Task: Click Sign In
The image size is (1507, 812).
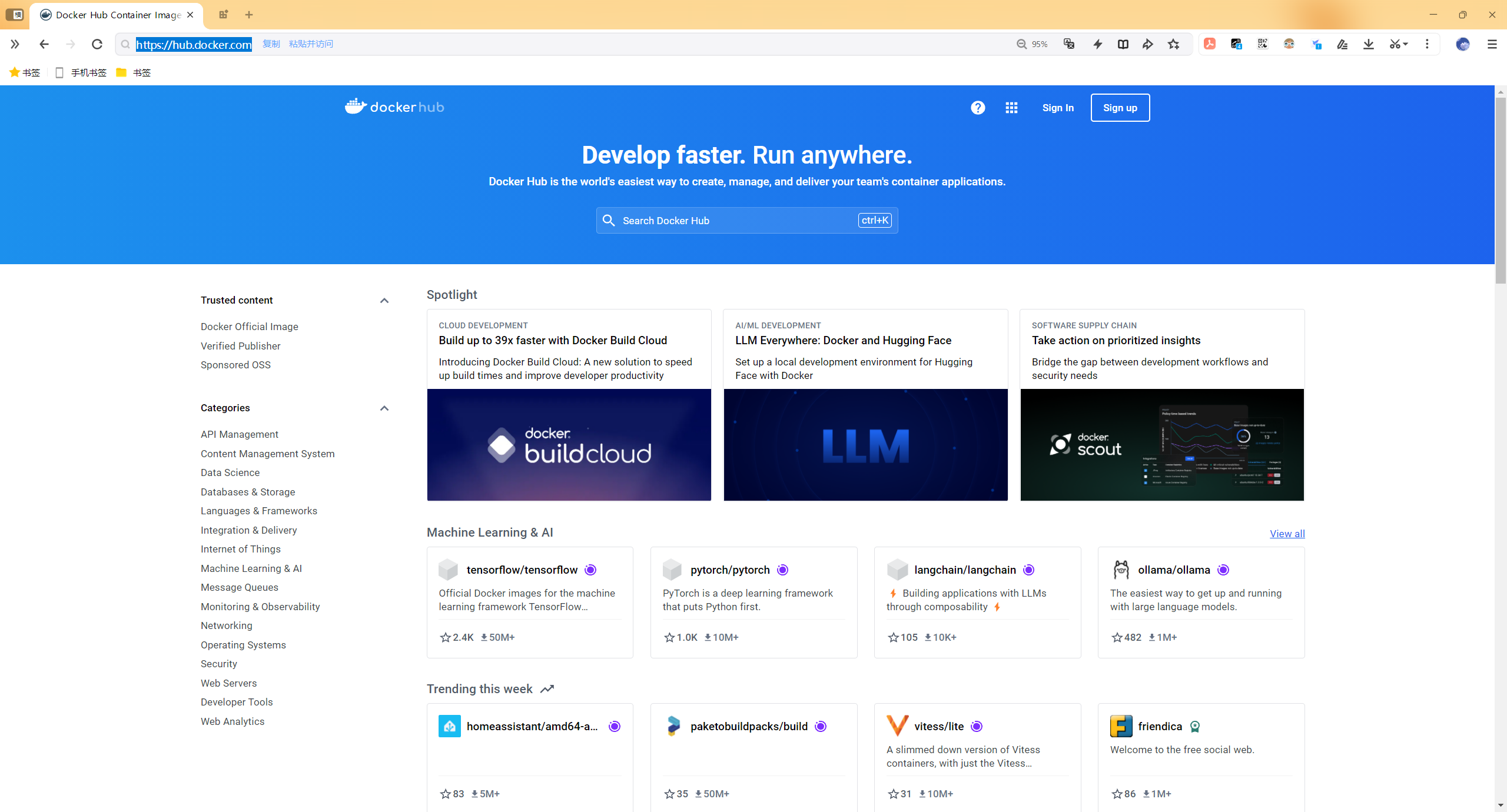Action: pyautogui.click(x=1058, y=108)
